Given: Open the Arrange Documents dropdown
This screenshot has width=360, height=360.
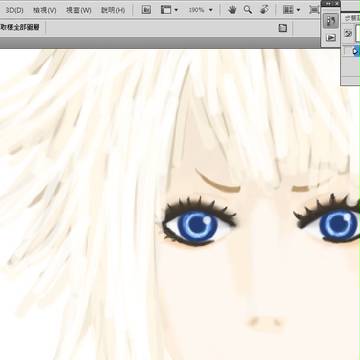Looking at the screenshot, I should click(x=291, y=10).
